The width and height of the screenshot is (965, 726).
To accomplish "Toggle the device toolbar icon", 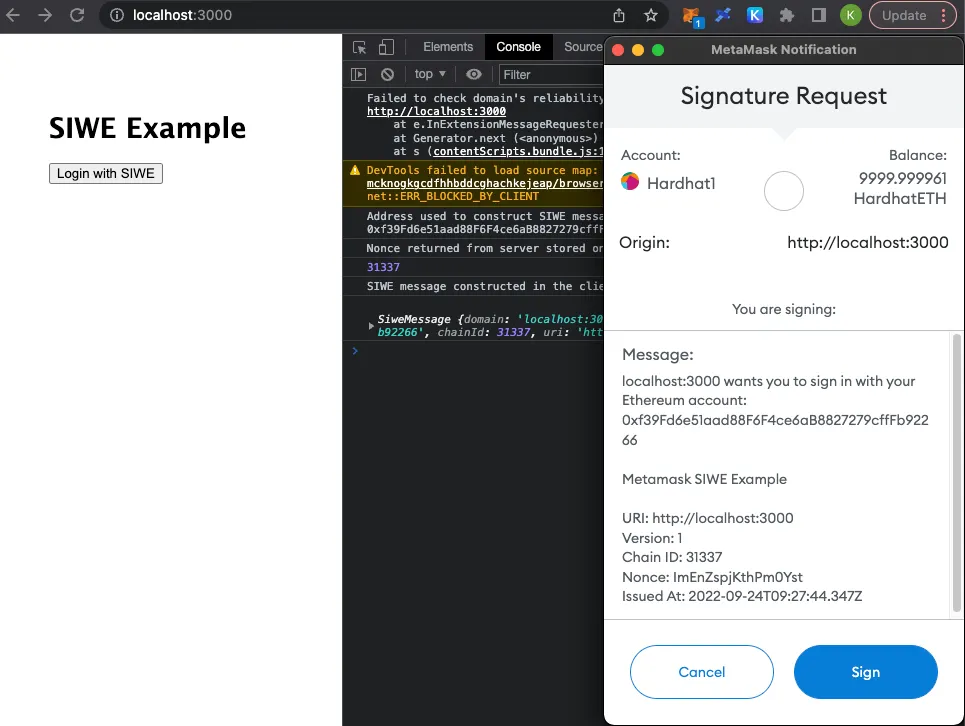I will pyautogui.click(x=386, y=47).
